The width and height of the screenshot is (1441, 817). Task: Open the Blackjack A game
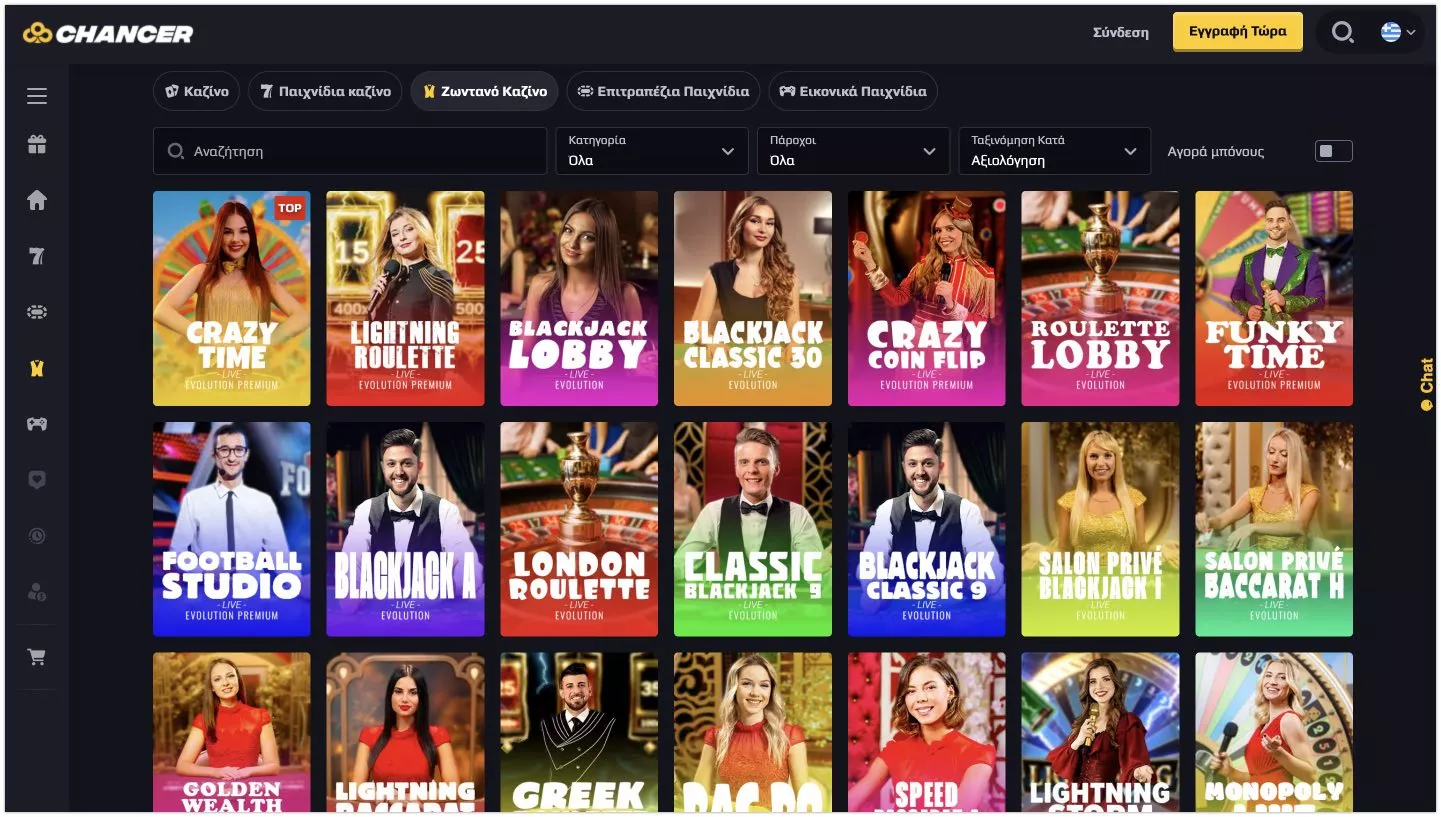tap(405, 529)
